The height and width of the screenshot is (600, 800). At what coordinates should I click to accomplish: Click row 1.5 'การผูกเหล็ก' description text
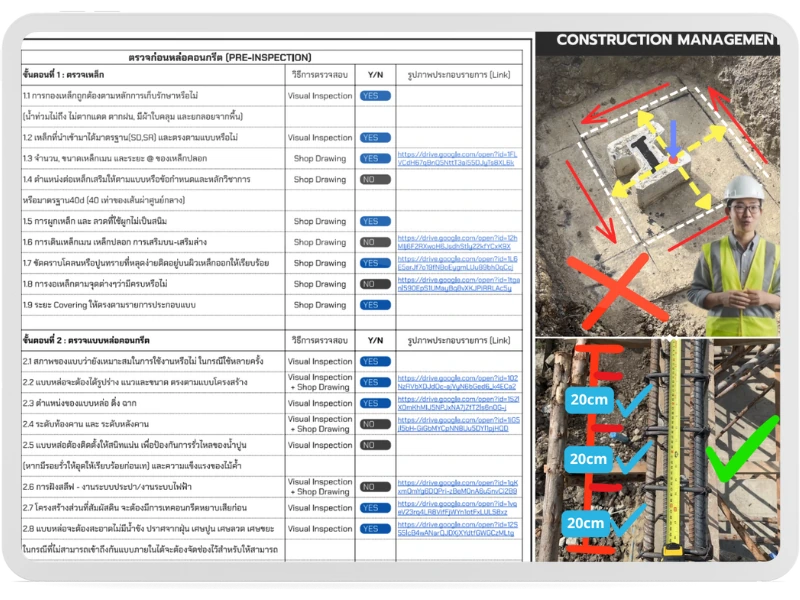95,221
